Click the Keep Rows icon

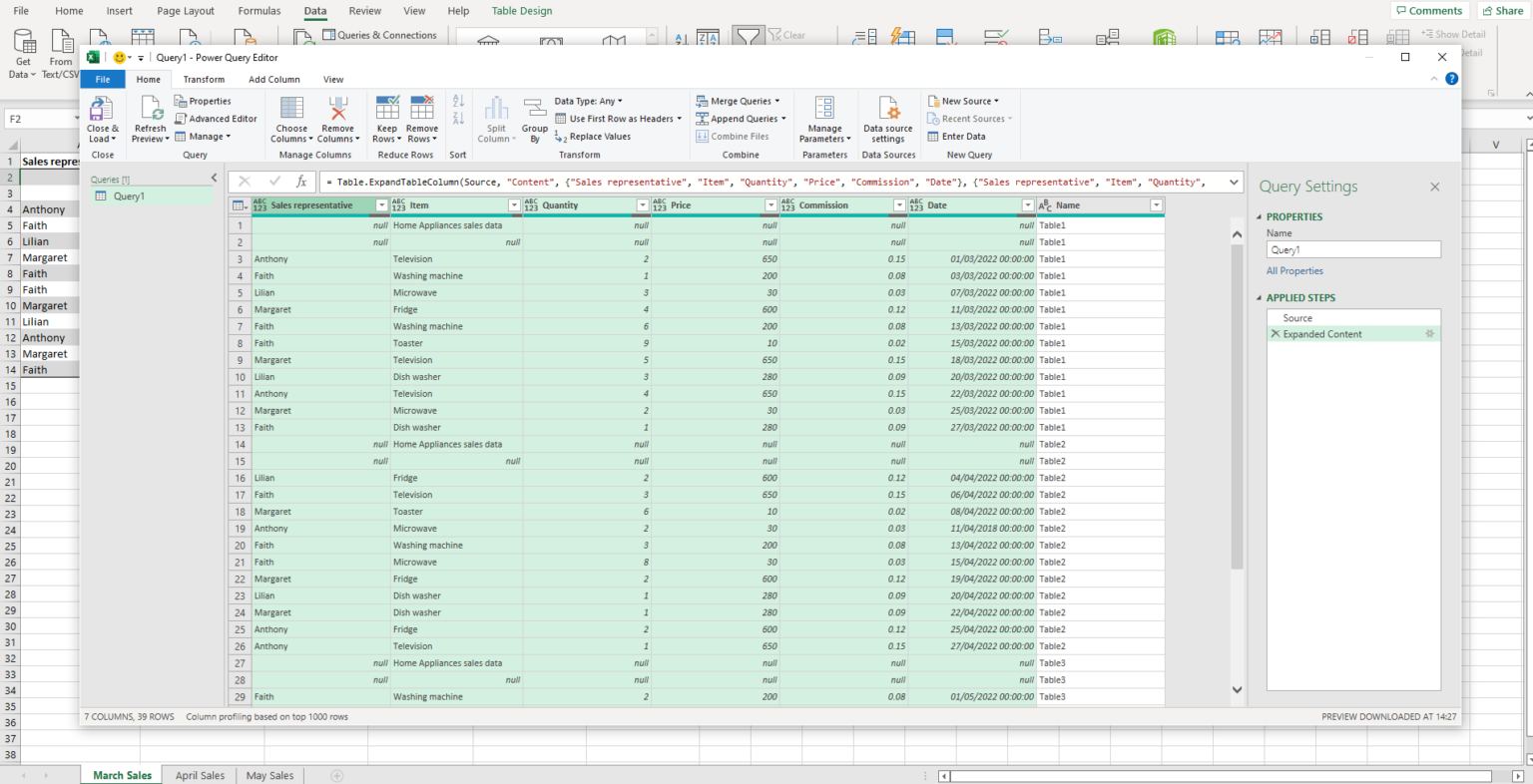pos(387,109)
